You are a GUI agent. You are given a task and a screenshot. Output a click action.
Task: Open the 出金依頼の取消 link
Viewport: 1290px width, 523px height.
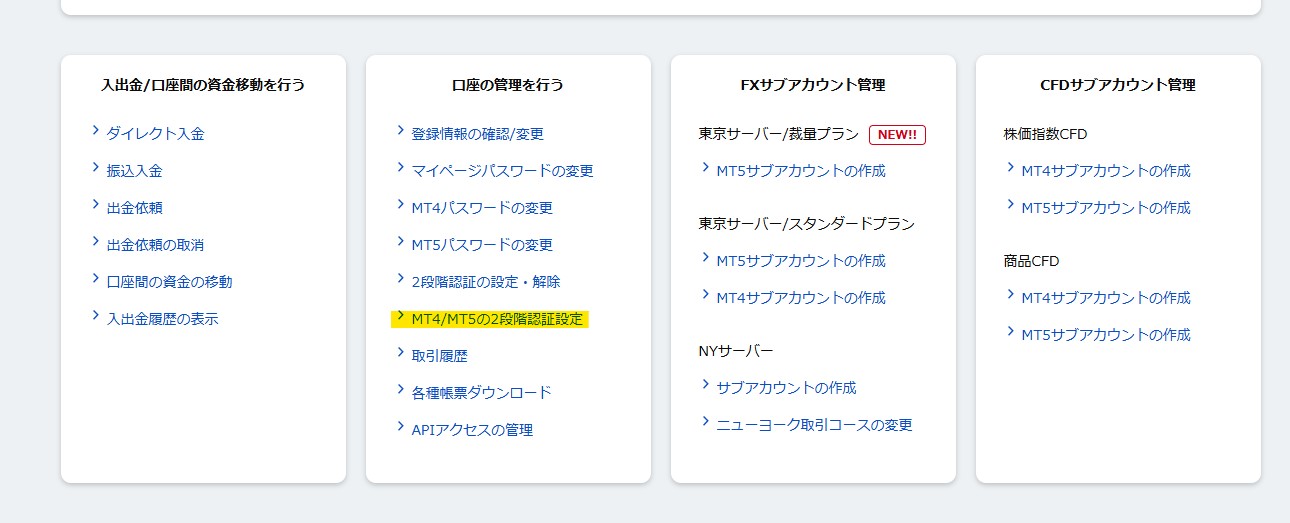tap(155, 245)
